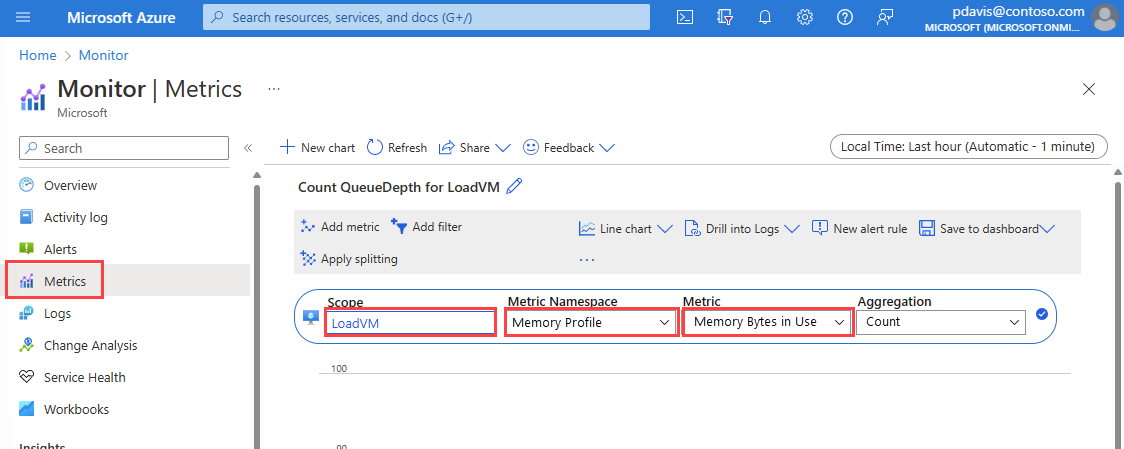The width and height of the screenshot is (1124, 449).
Task: Expand the Memory Bytes in Use dropdown
Action: click(767, 322)
